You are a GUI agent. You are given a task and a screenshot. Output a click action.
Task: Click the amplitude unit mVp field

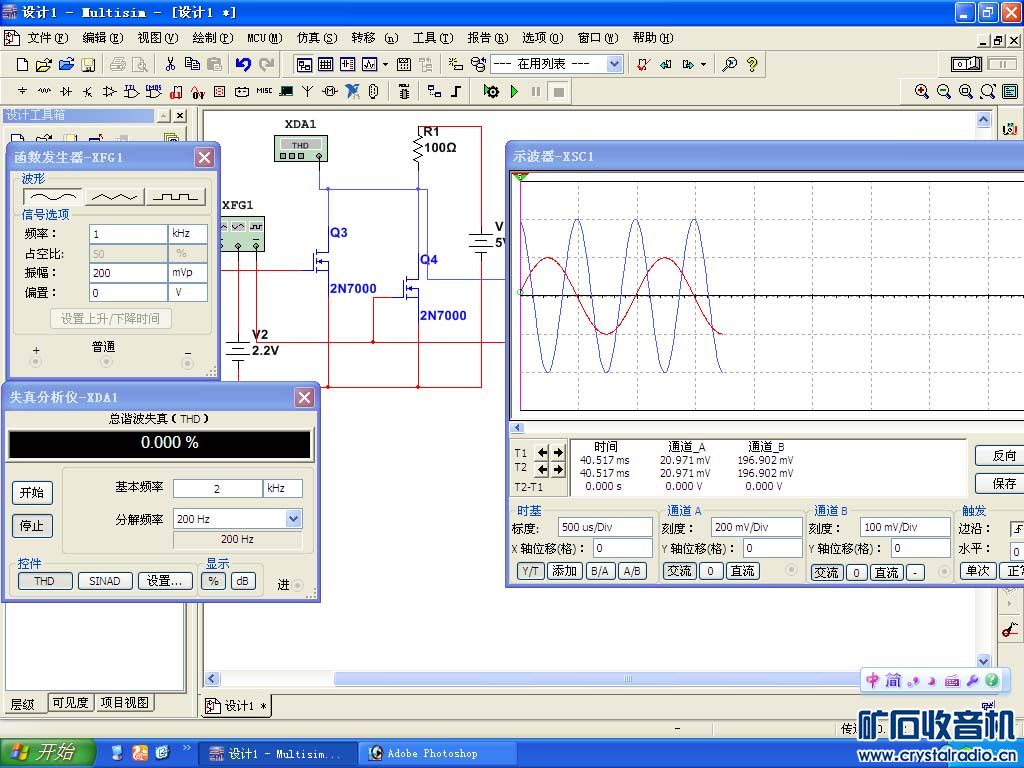coord(188,272)
